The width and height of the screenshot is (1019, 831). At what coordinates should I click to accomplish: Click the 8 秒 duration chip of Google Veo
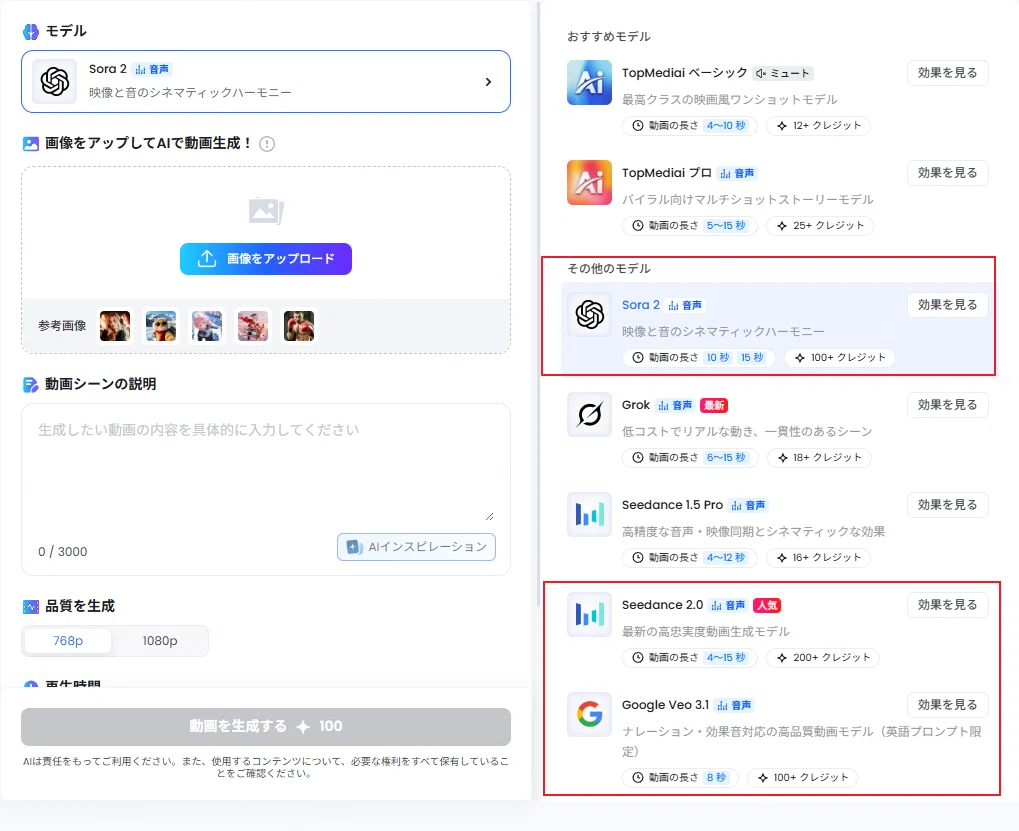pyautogui.click(x=716, y=777)
